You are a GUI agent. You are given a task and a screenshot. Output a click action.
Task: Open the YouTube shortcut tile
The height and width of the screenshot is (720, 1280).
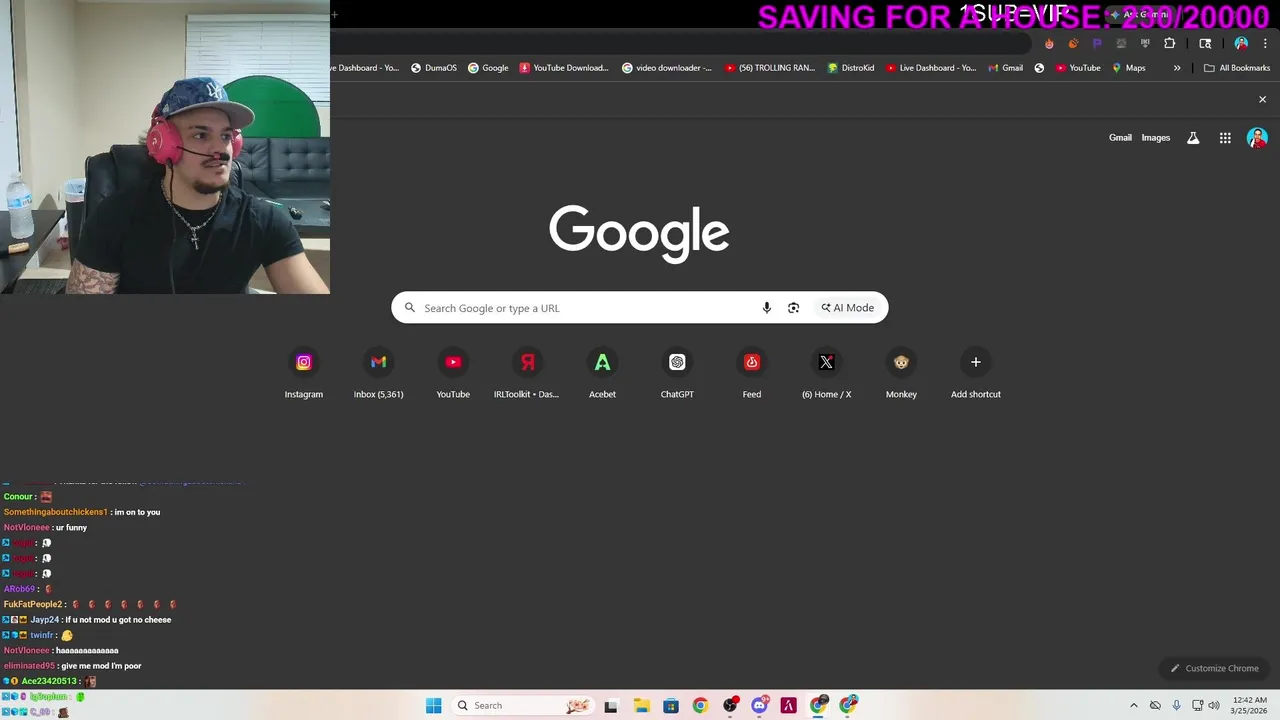point(453,374)
